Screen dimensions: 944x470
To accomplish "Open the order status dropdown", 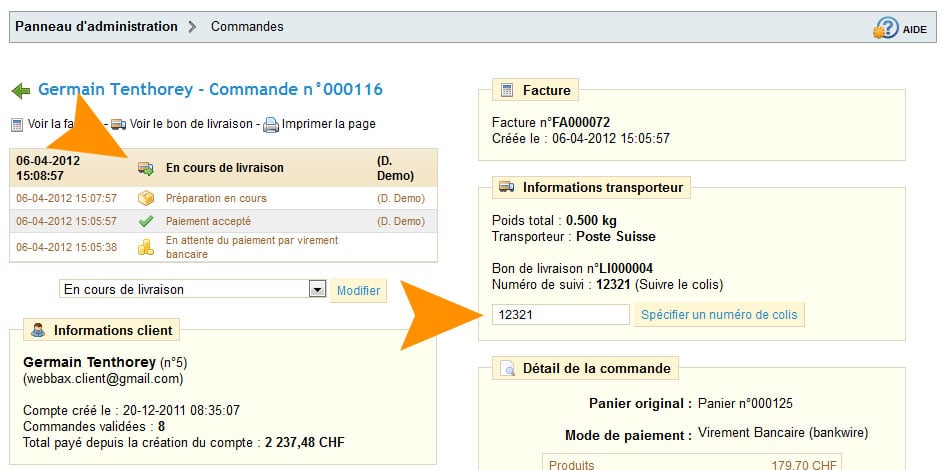I will pyautogui.click(x=317, y=290).
